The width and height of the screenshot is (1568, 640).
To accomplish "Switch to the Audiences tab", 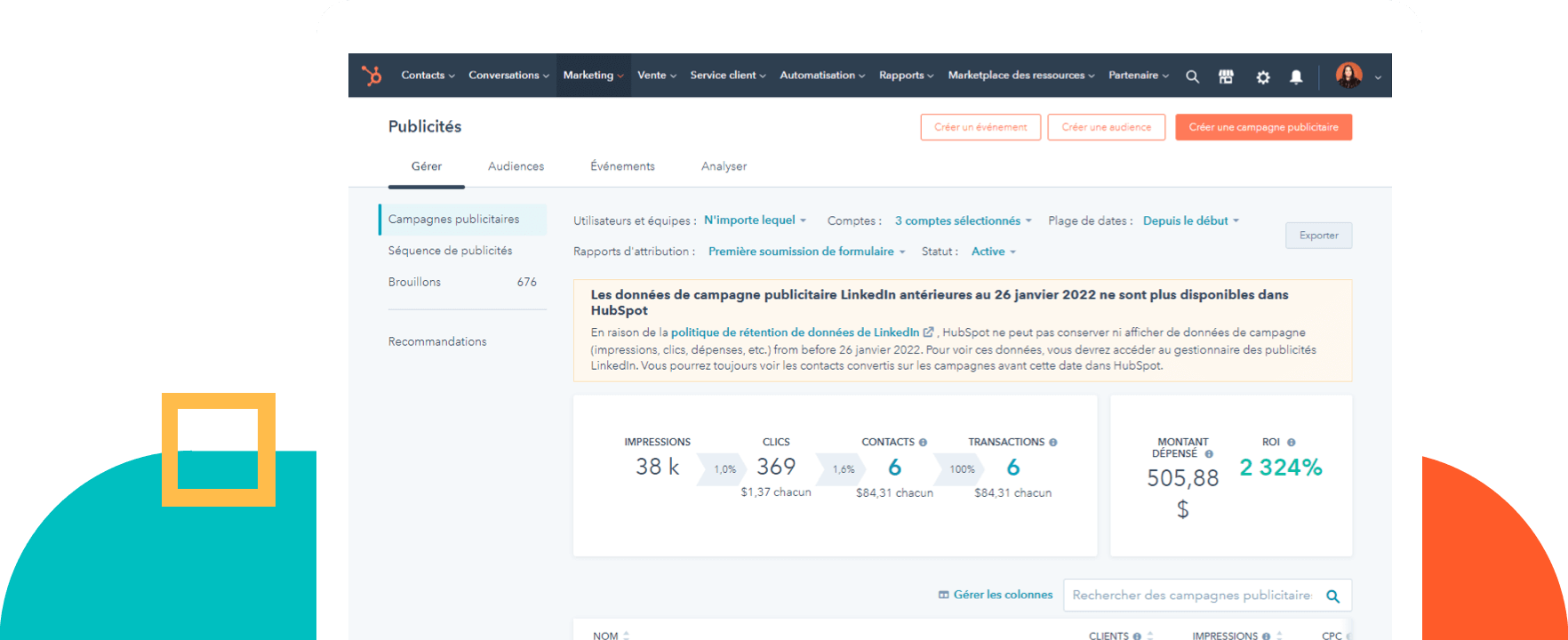I will tap(516, 166).
